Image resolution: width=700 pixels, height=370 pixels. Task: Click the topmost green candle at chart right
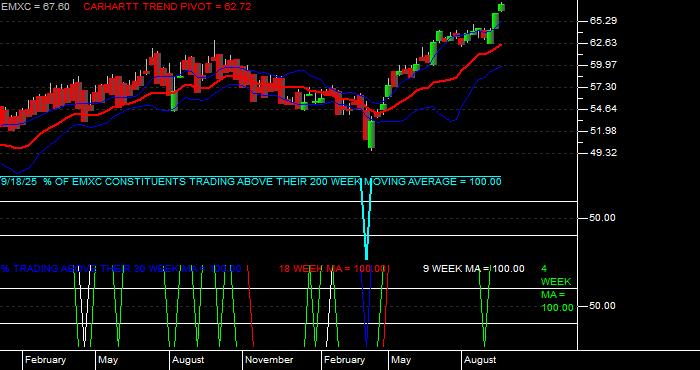[502, 7]
